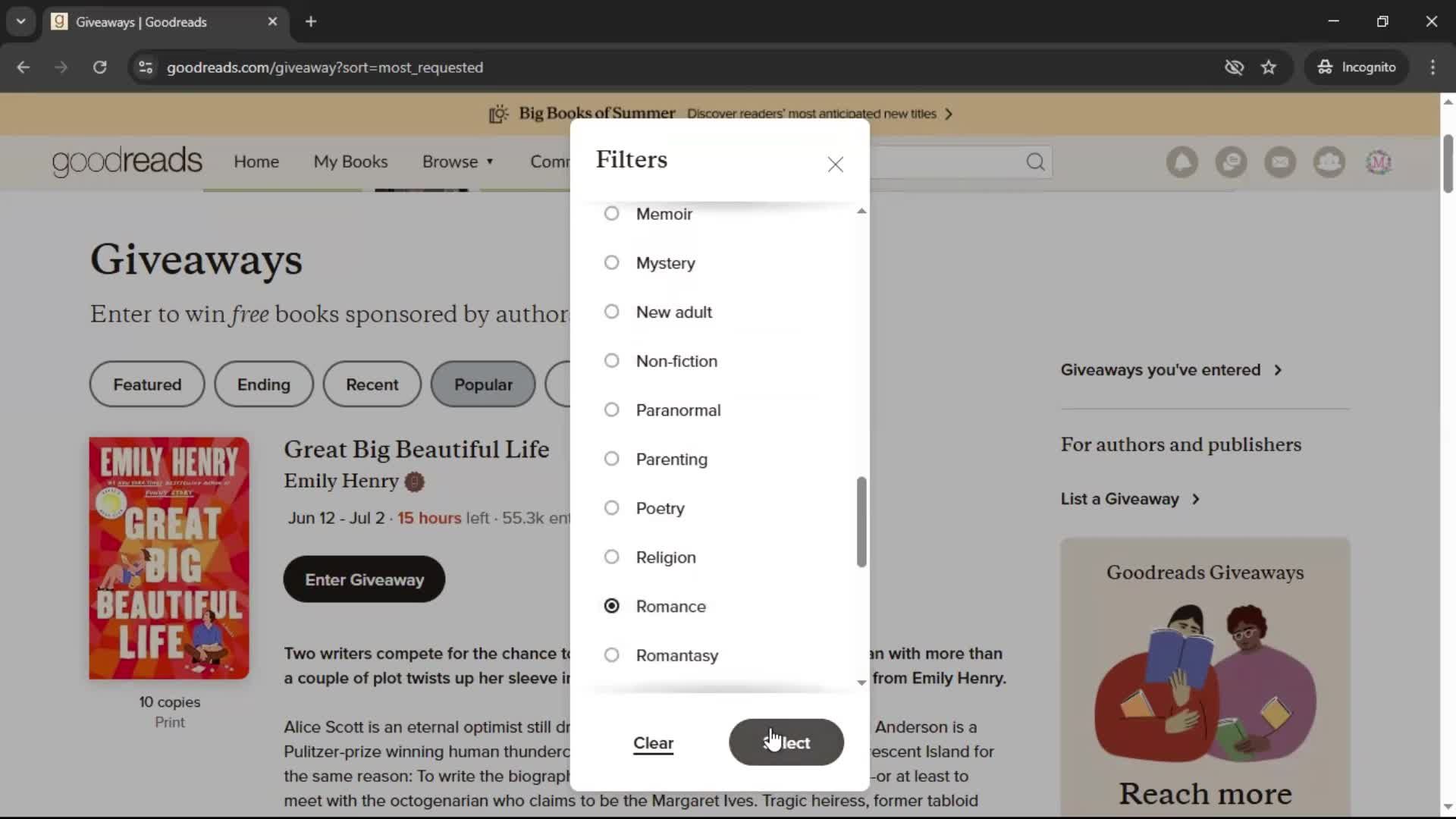
Task: Choose the New adult radio option
Action: tap(611, 312)
